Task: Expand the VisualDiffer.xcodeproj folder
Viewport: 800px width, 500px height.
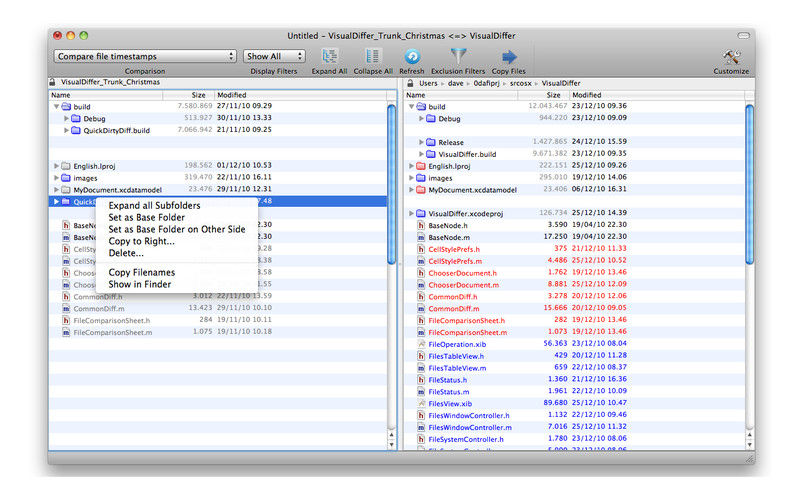Action: point(411,213)
